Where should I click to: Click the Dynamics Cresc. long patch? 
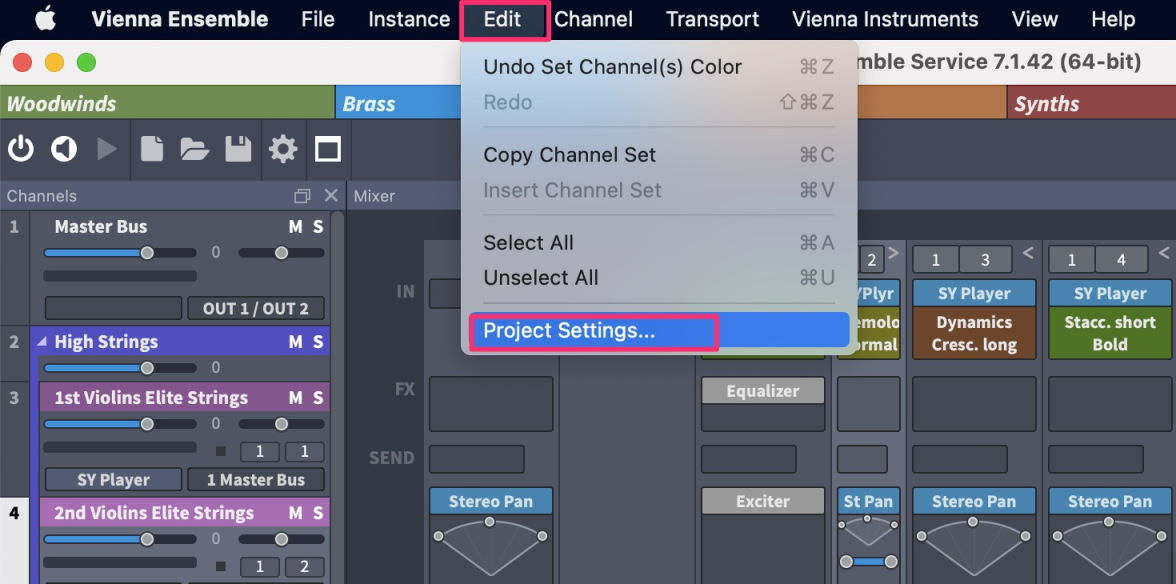[x=974, y=334]
